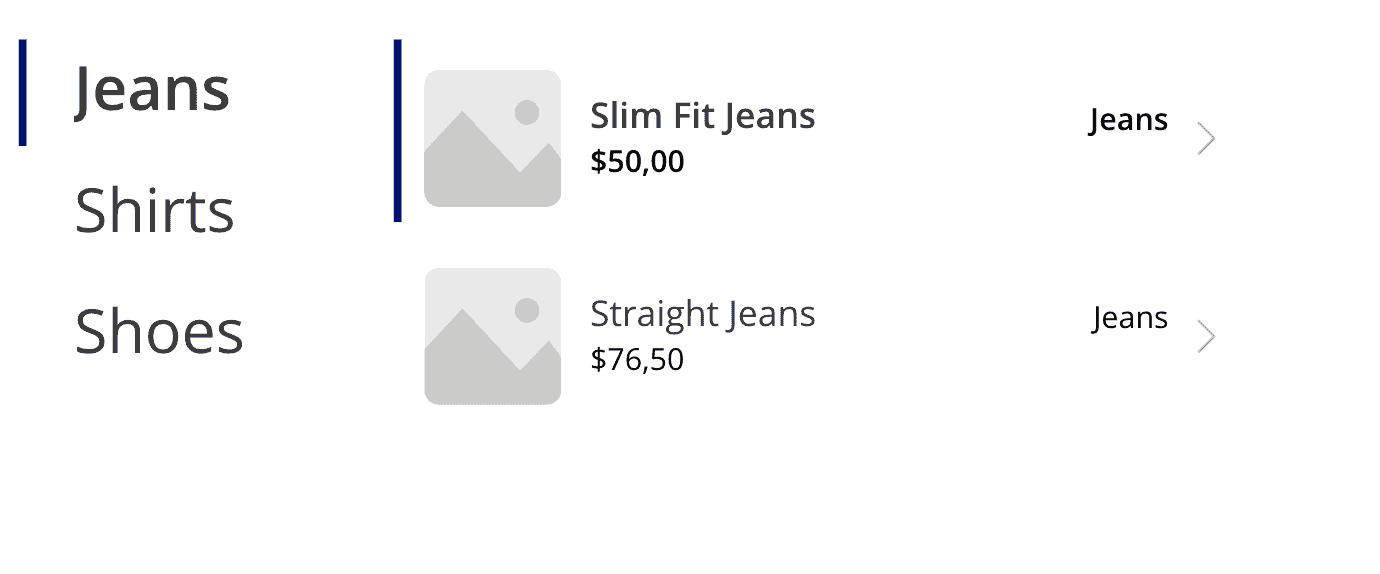Open the Slim Fit Jeans title
Viewport: 1380px width, 574px height.
click(702, 116)
